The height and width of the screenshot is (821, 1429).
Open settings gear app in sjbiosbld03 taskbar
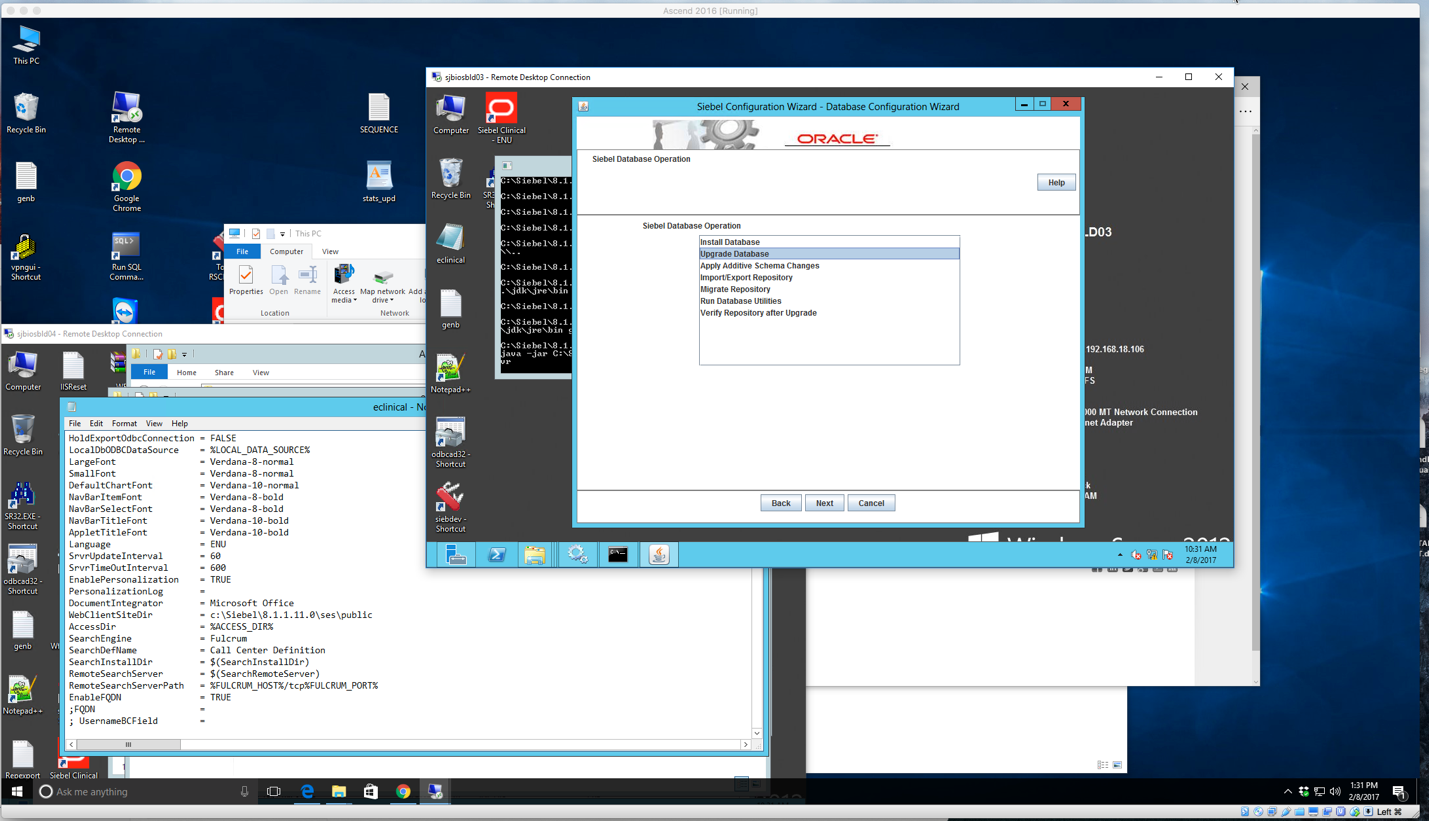point(577,555)
